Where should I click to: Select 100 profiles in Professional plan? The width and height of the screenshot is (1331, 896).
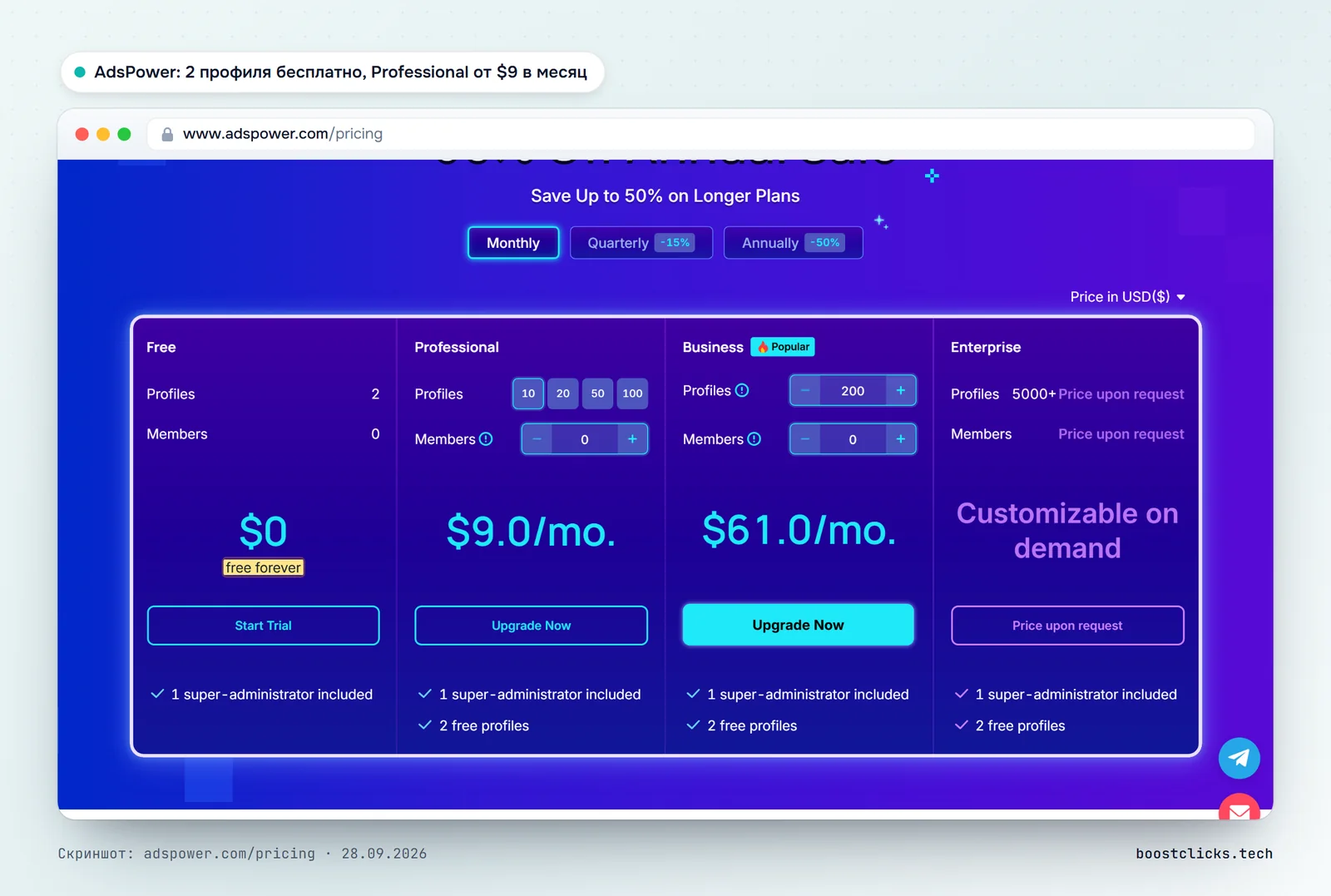tap(632, 394)
